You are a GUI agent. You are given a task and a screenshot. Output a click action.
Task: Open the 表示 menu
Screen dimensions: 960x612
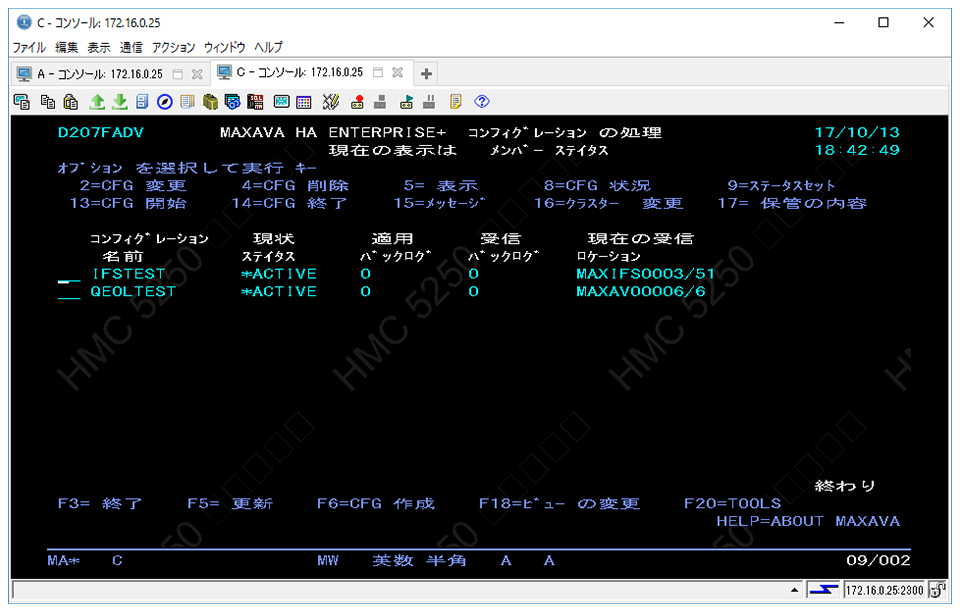(99, 47)
